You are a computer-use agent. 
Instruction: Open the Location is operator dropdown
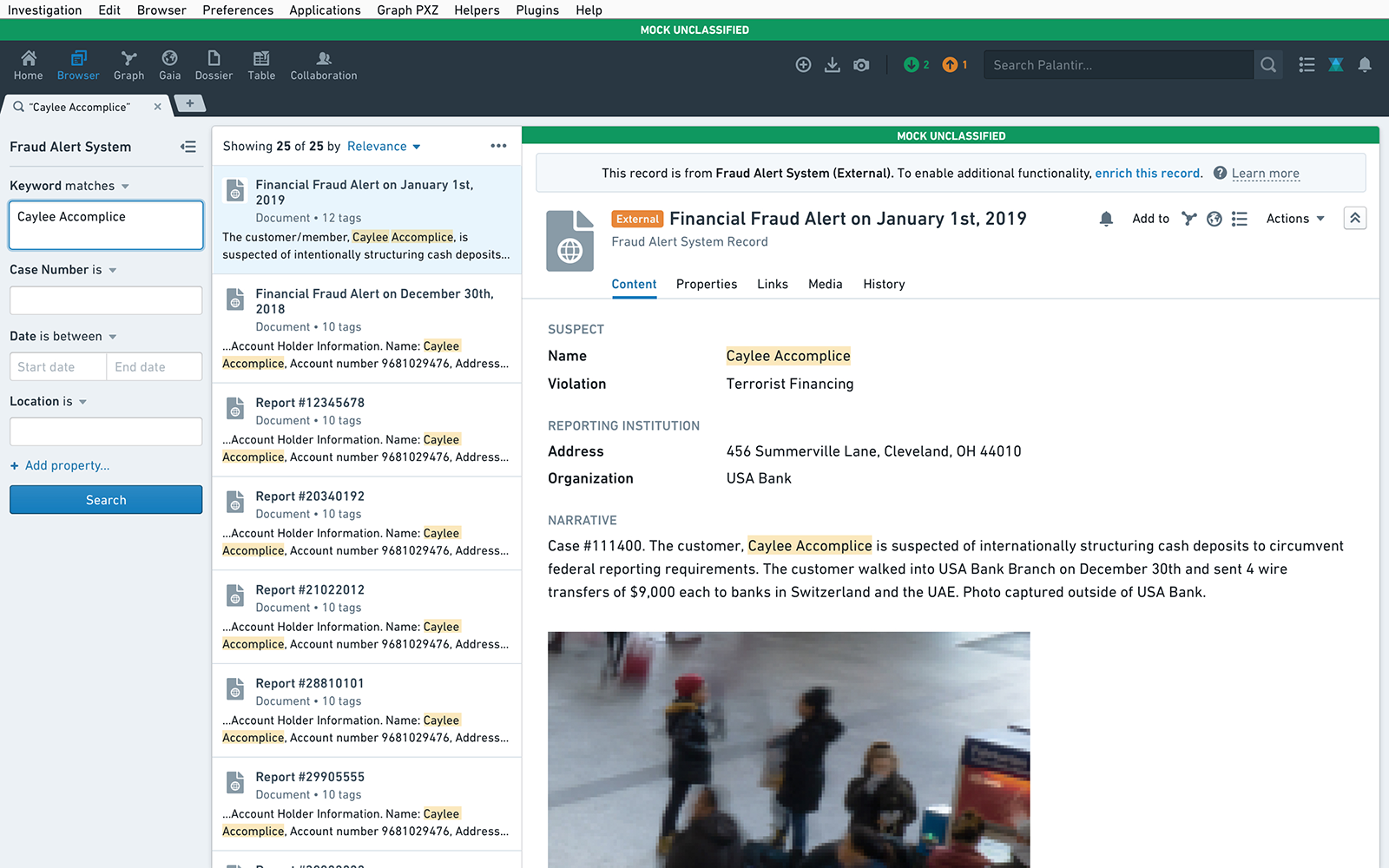click(83, 402)
